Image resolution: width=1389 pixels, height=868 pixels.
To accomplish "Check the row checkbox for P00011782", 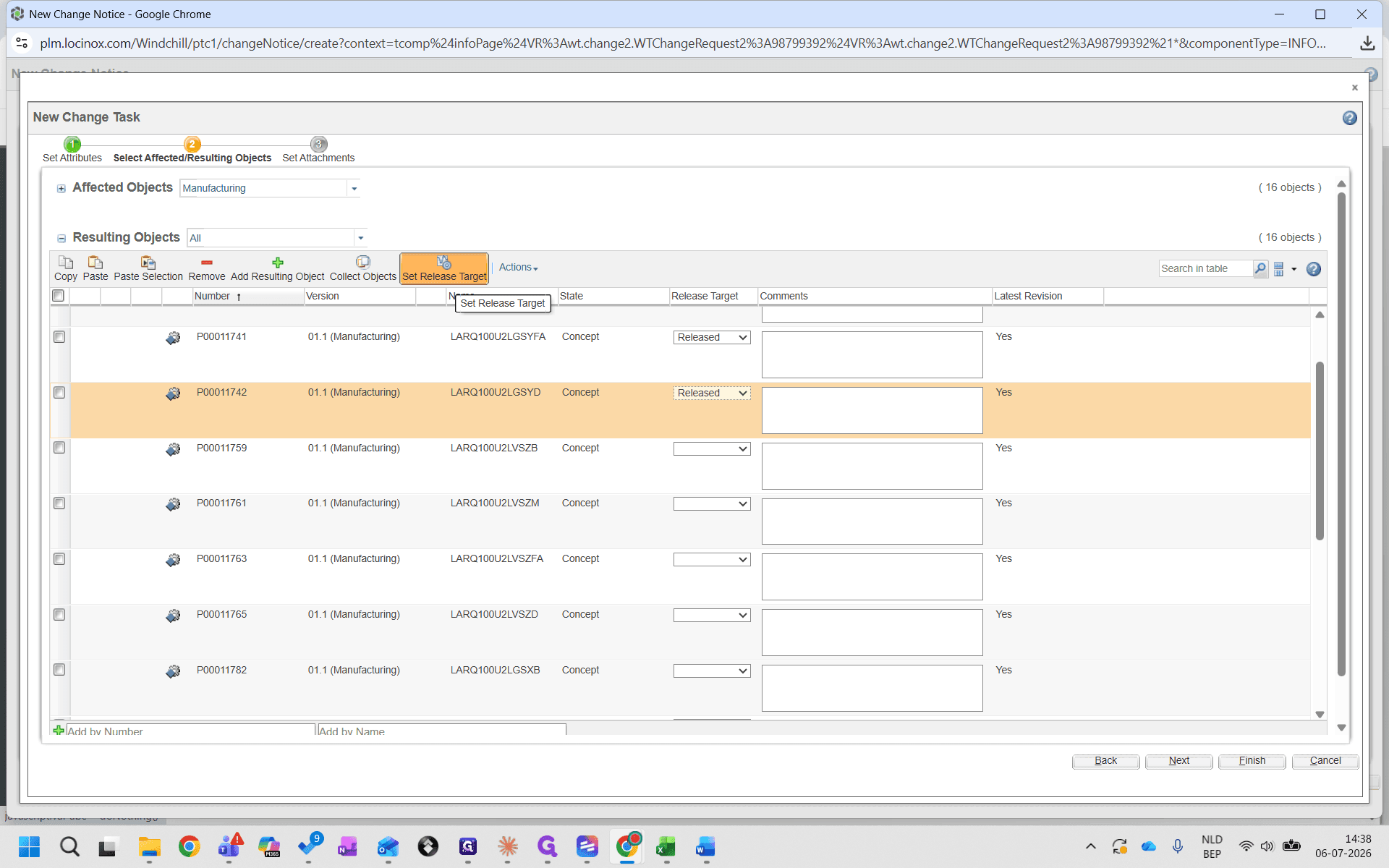I will [59, 670].
